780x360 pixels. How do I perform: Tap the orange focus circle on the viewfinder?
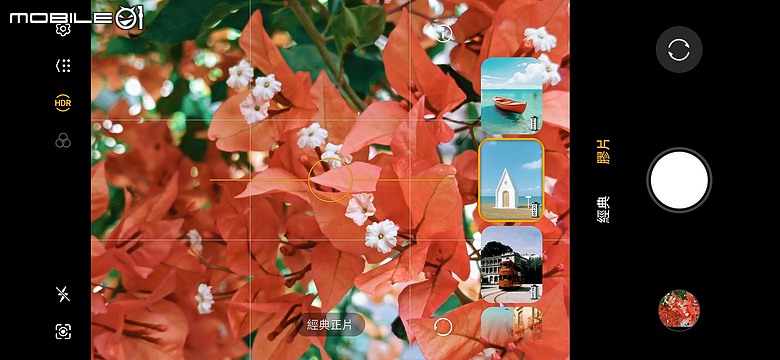pos(330,180)
